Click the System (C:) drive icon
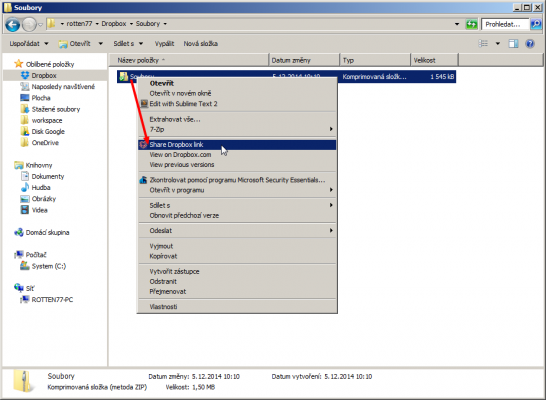This screenshot has height=400, width=546. click(x=25, y=266)
